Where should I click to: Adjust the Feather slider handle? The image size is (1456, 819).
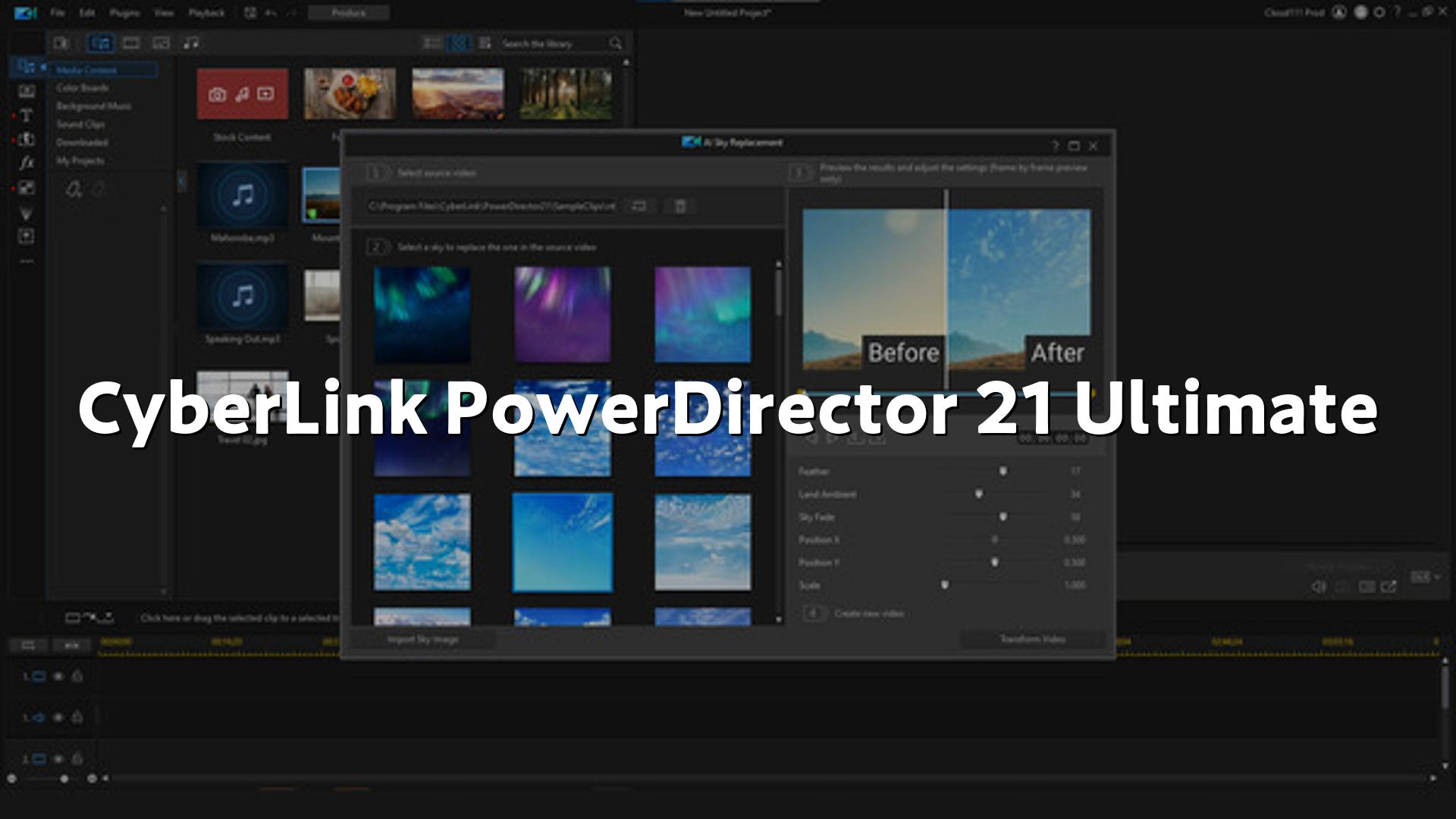[x=1003, y=471]
